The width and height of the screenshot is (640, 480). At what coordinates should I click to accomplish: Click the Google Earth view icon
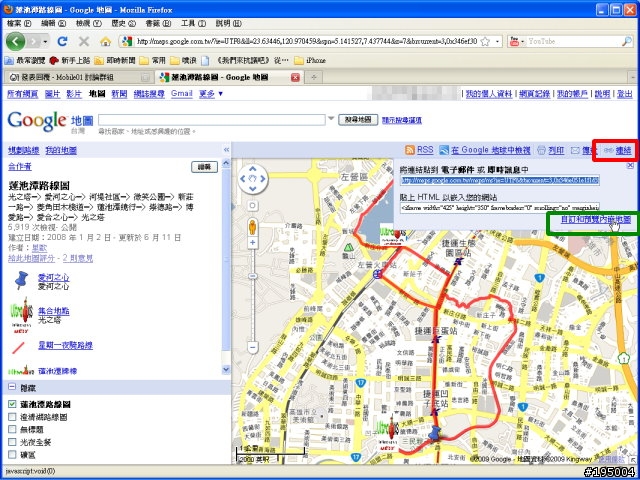click(x=444, y=150)
